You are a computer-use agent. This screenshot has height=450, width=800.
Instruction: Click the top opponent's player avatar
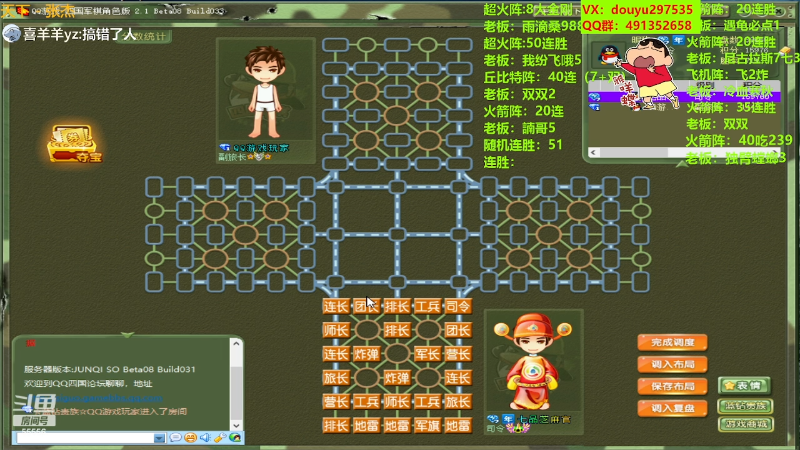[265, 92]
